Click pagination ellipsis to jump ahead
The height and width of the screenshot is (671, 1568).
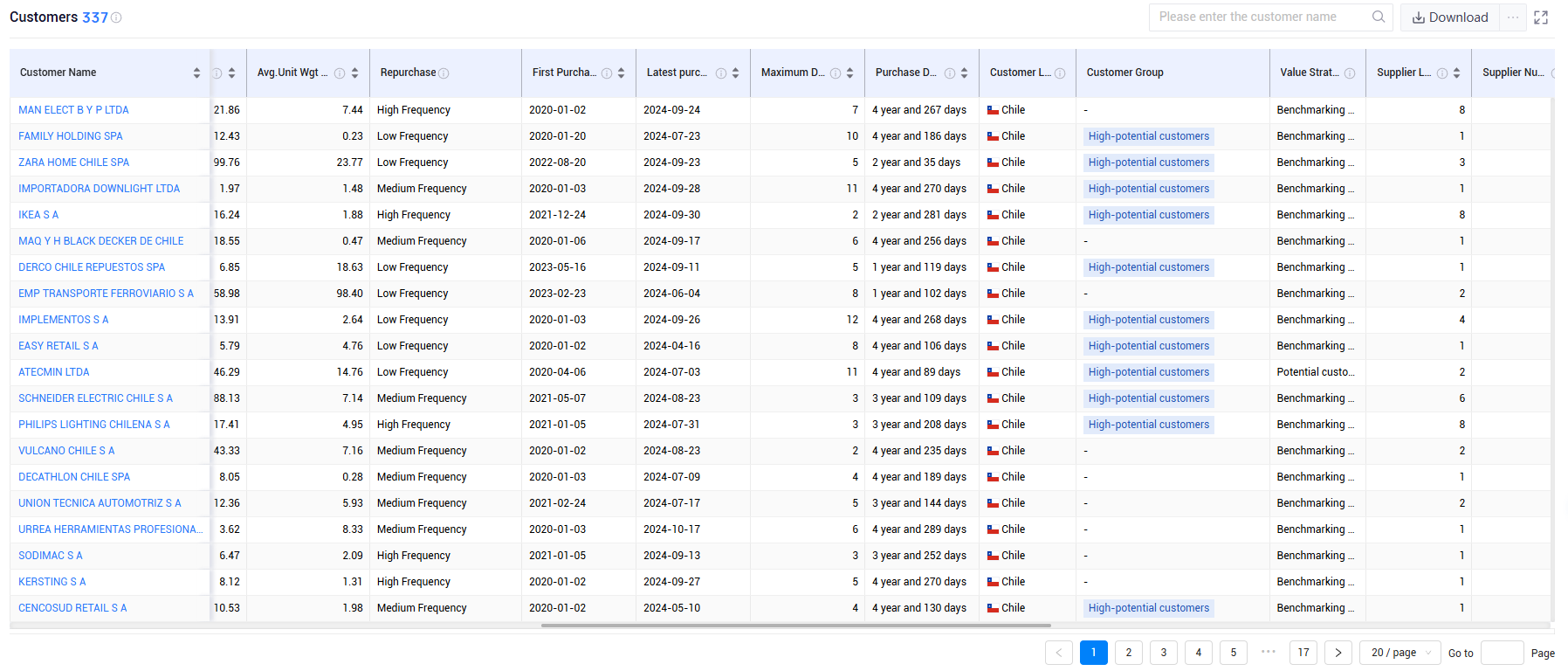tap(1269, 652)
